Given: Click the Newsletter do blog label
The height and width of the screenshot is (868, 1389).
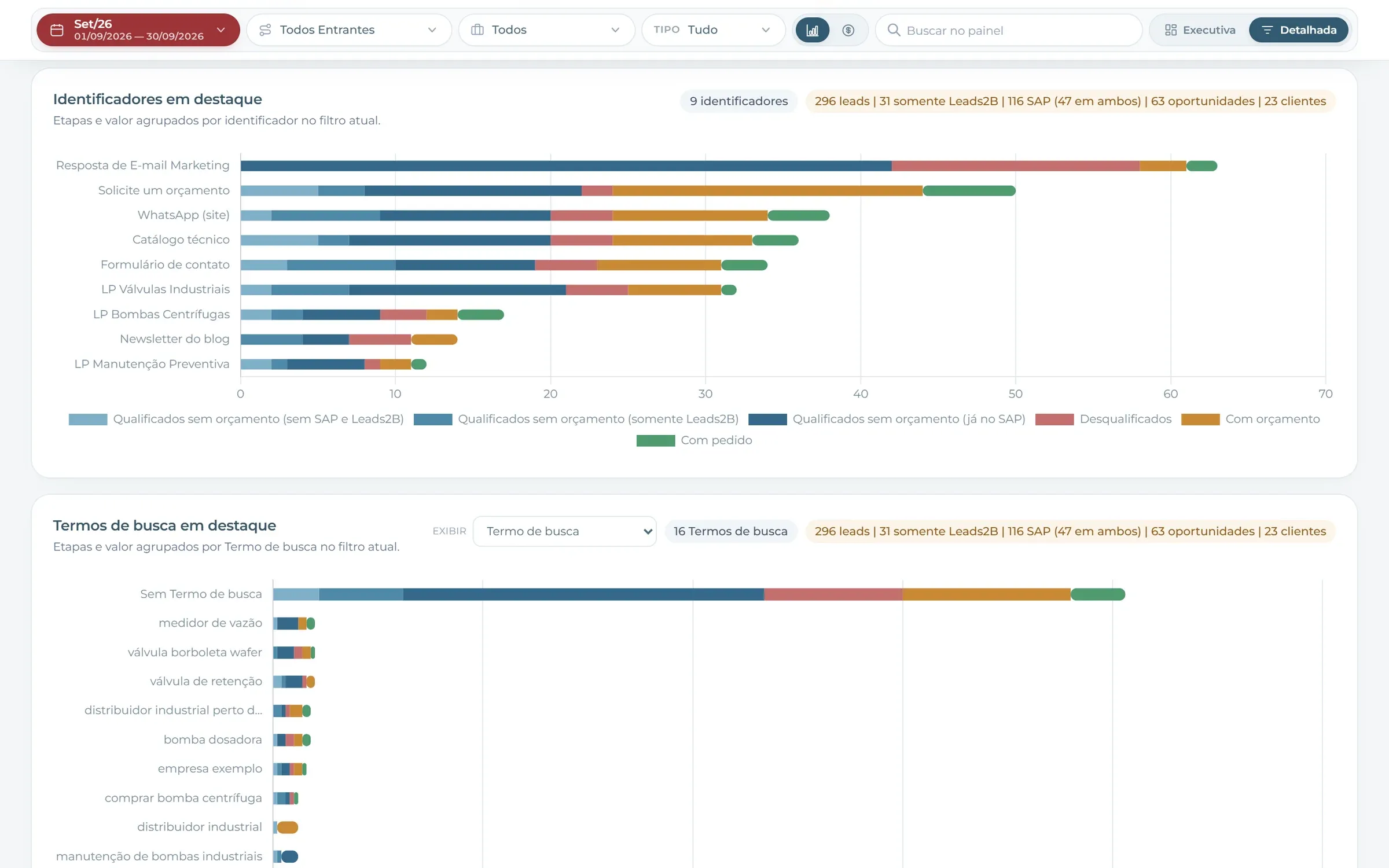Looking at the screenshot, I should tap(175, 339).
